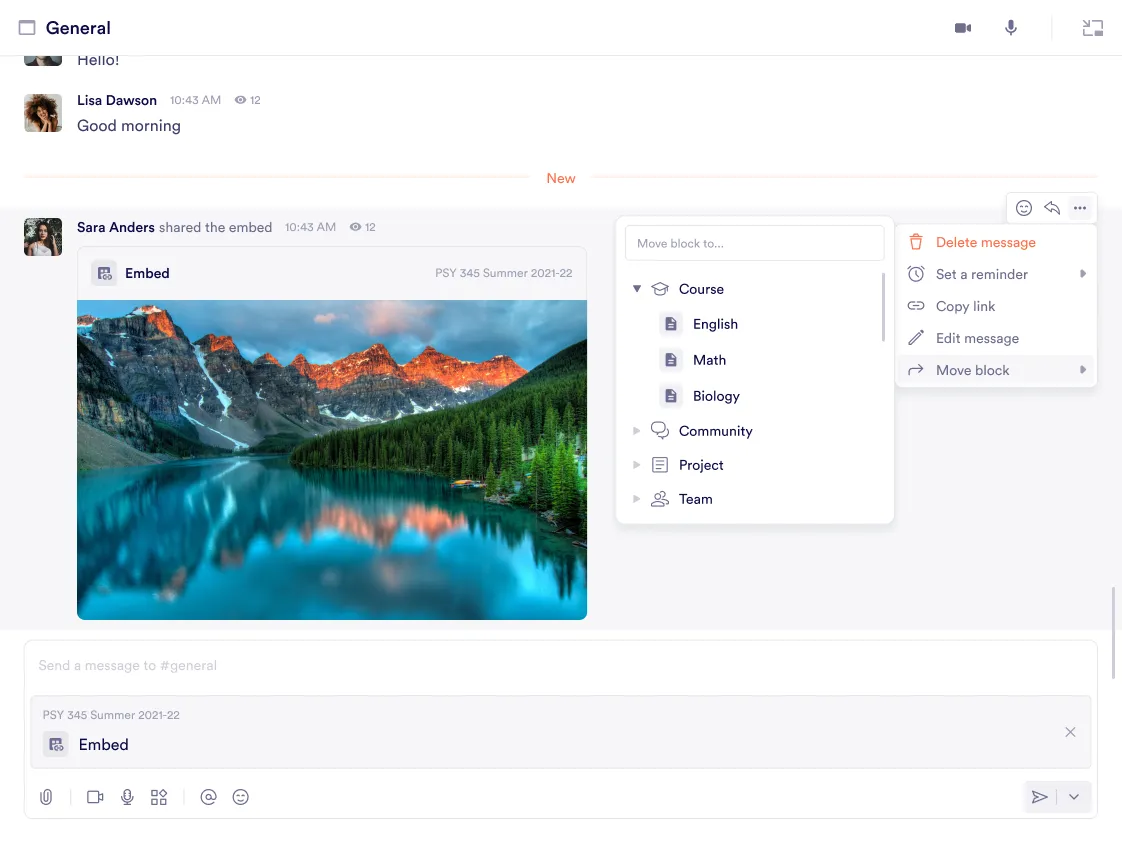This screenshot has height=843, width=1122.
Task: Click the 'Move block to...' search field
Action: pyautogui.click(x=754, y=243)
